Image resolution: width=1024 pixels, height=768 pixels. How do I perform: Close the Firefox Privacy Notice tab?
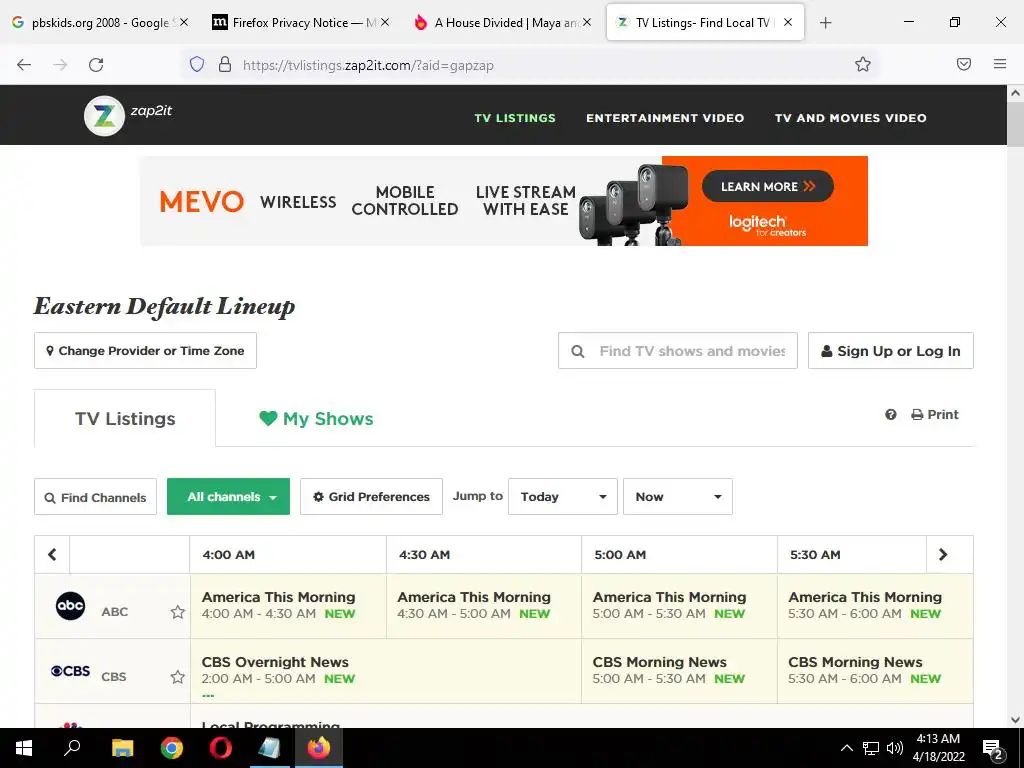[x=385, y=22]
